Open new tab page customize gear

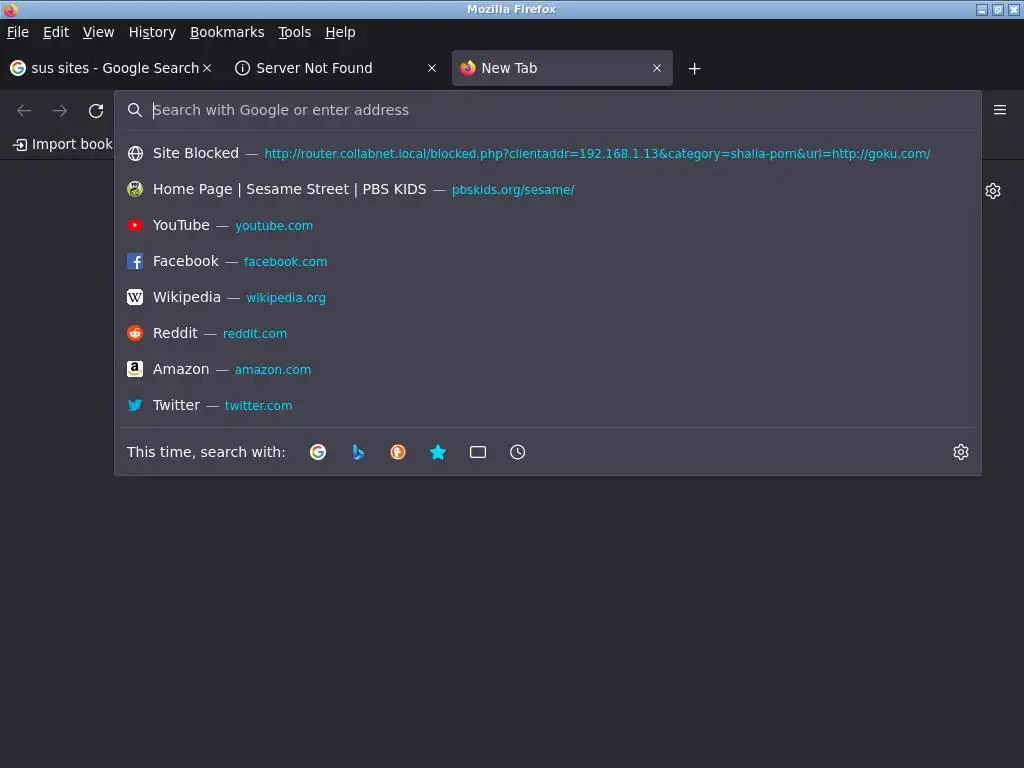pos(993,191)
